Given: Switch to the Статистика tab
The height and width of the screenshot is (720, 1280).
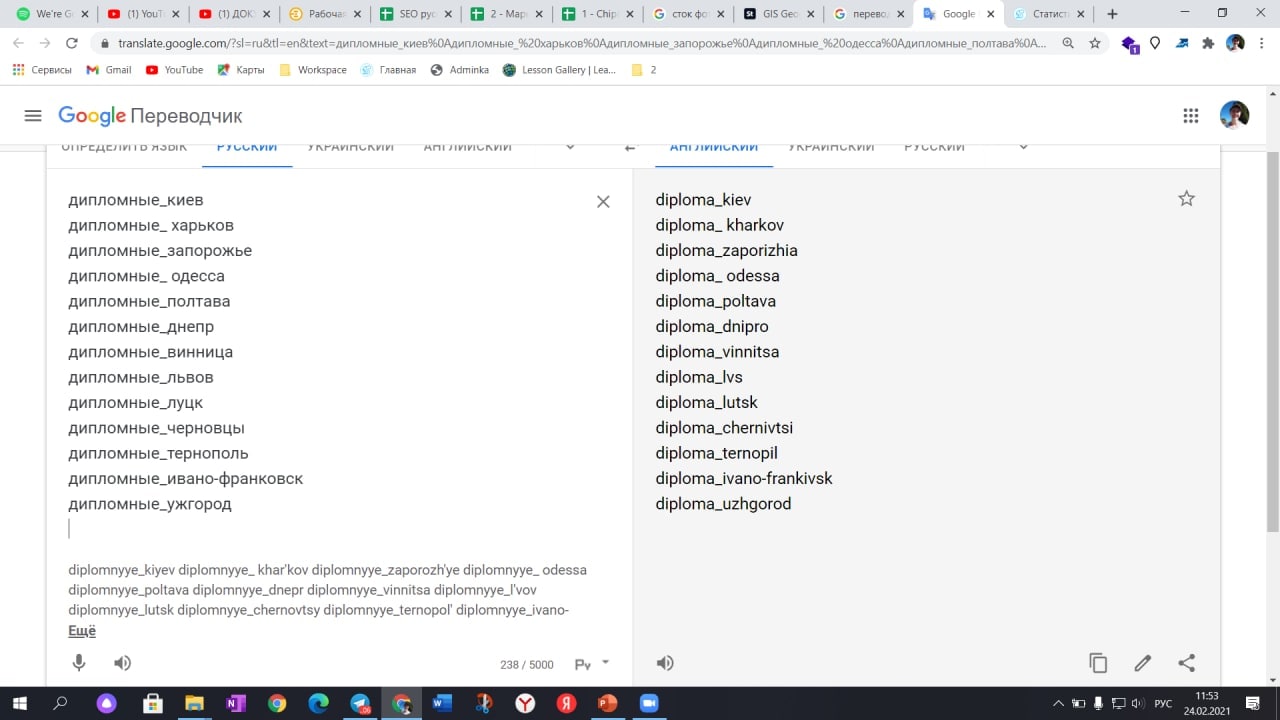Looking at the screenshot, I should coord(1047,14).
